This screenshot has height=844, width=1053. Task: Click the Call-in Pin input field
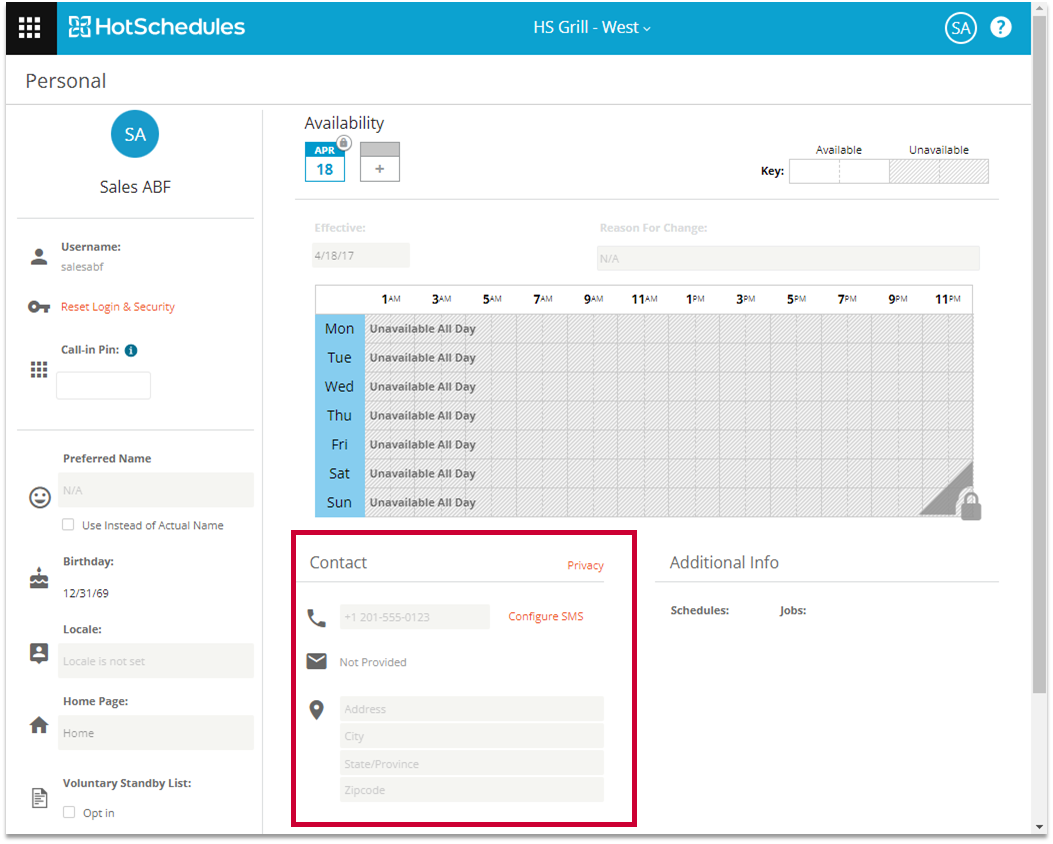click(x=103, y=386)
